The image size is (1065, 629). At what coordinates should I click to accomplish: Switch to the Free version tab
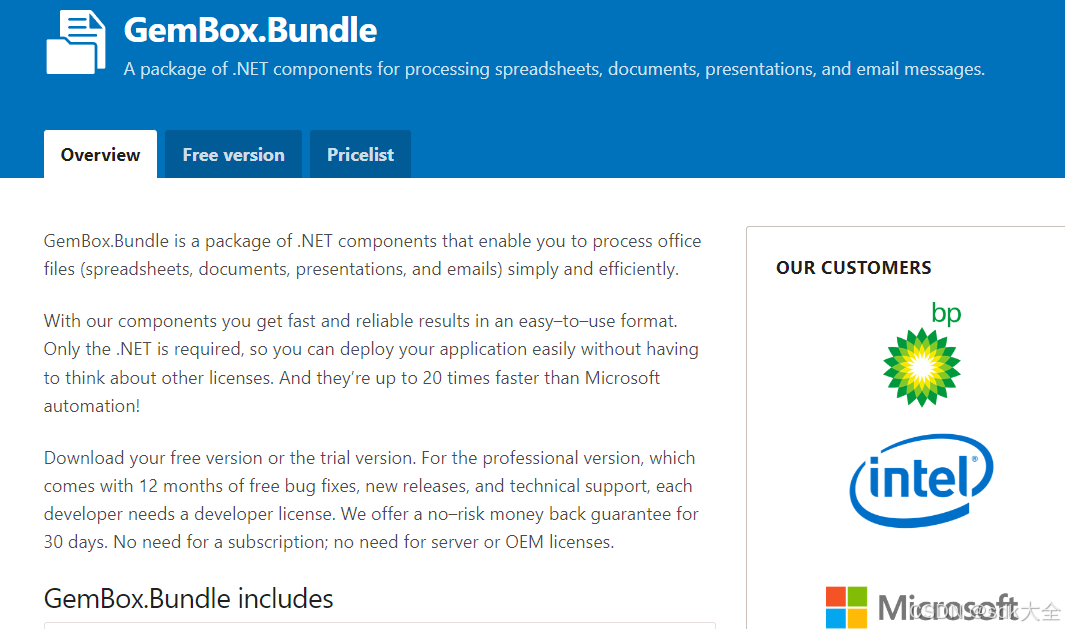pos(232,154)
